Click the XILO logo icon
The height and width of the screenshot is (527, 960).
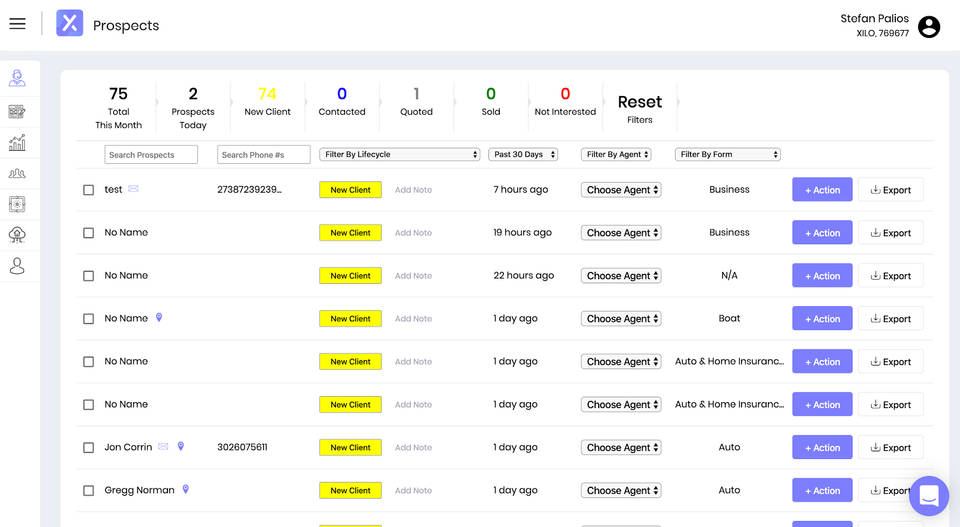[x=70, y=23]
